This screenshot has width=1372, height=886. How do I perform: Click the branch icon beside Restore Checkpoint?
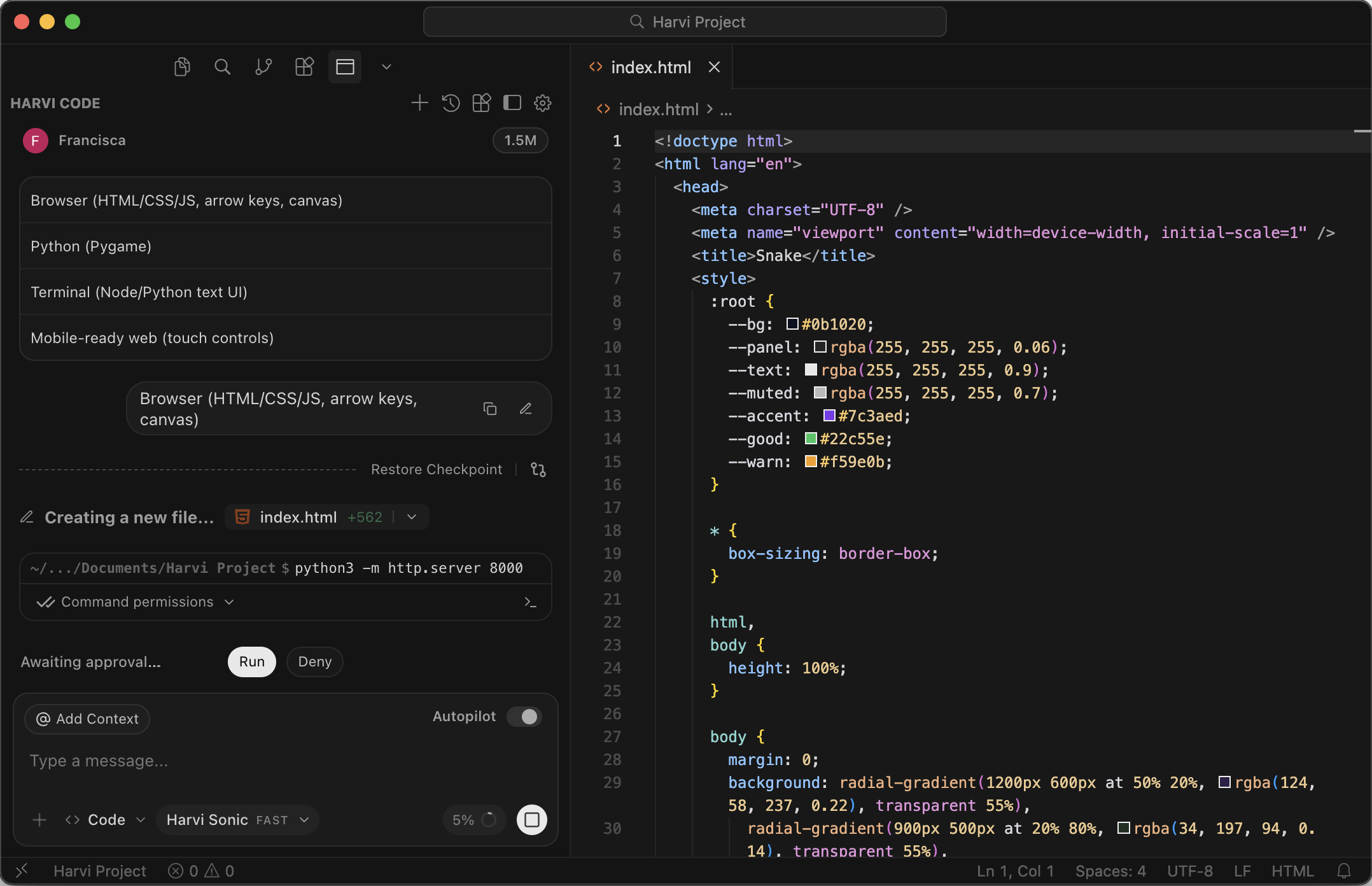[538, 470]
